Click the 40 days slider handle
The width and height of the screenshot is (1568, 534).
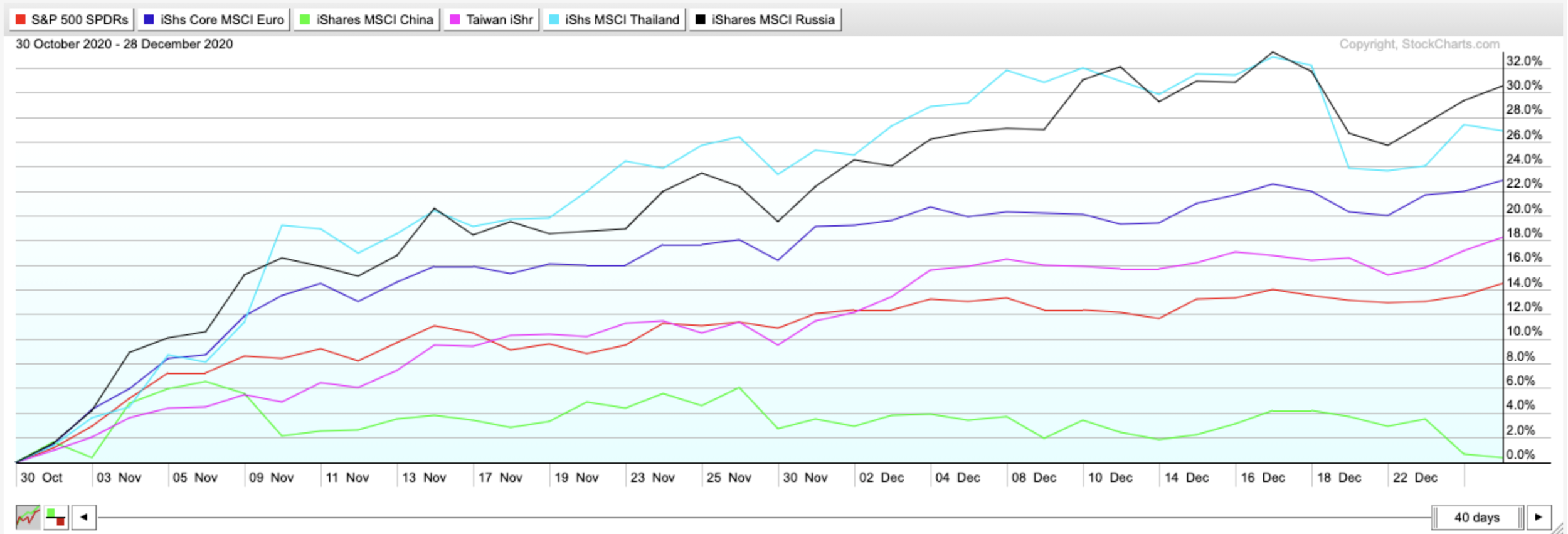(x=1477, y=518)
